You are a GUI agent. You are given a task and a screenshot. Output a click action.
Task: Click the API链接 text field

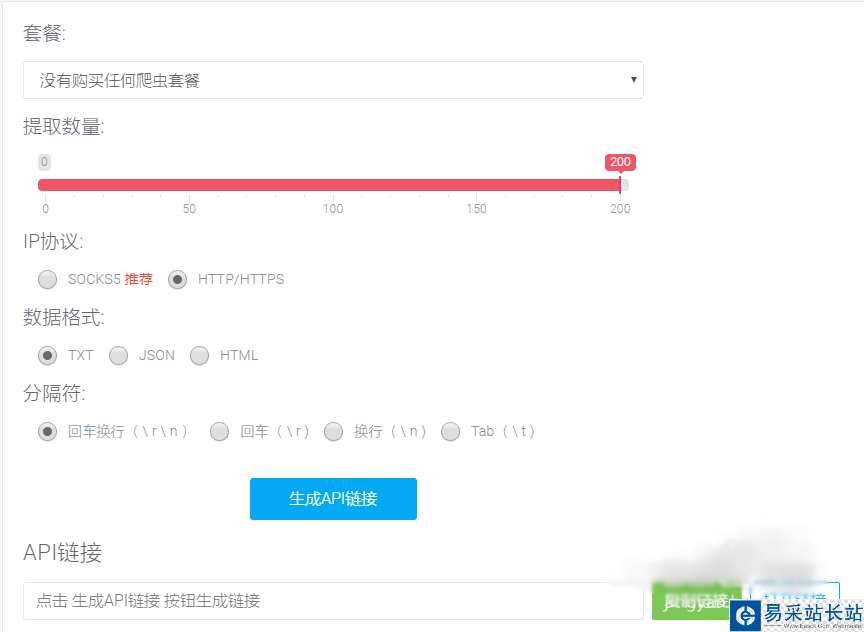tap(333, 601)
